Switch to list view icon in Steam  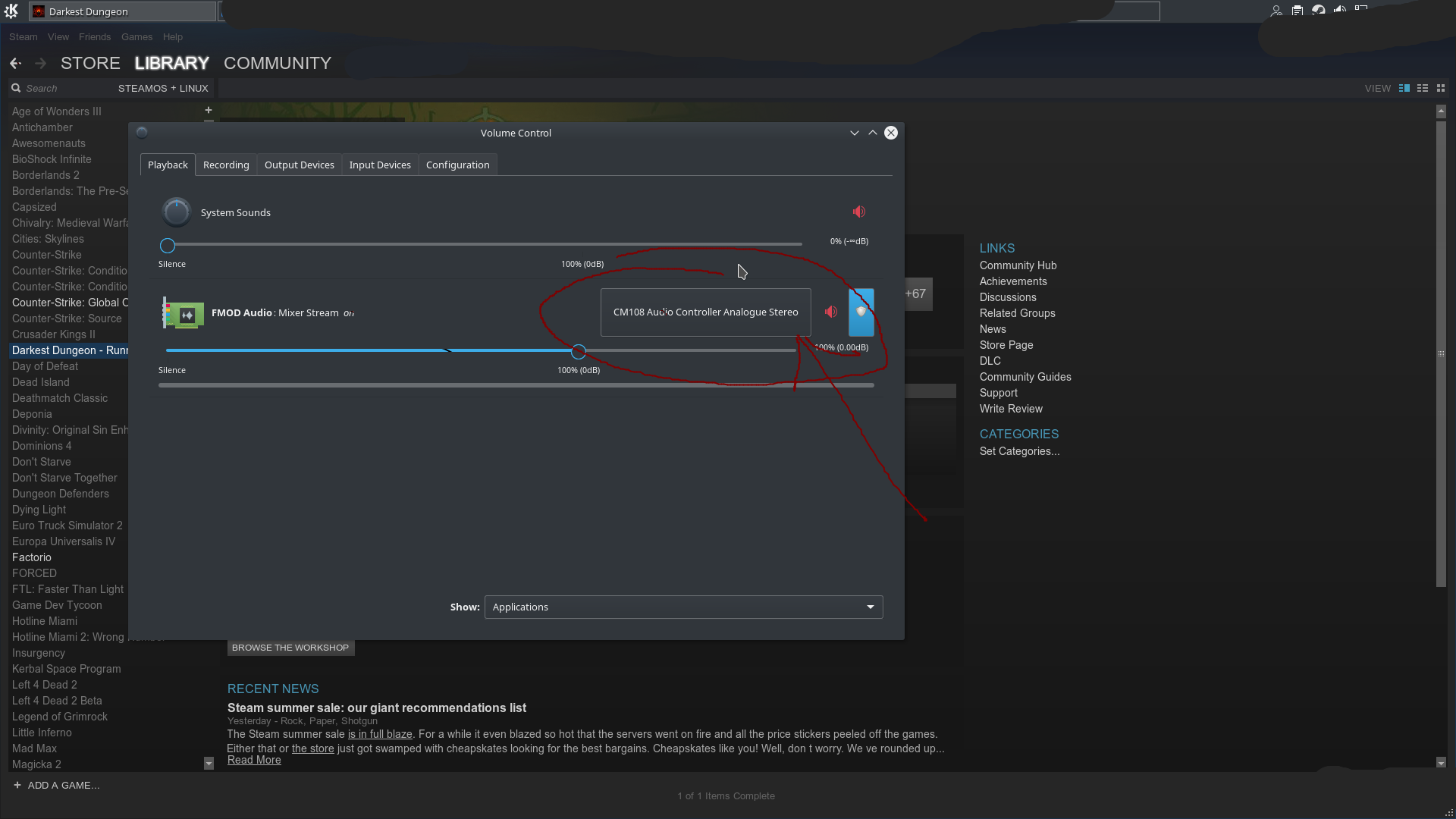[1423, 88]
